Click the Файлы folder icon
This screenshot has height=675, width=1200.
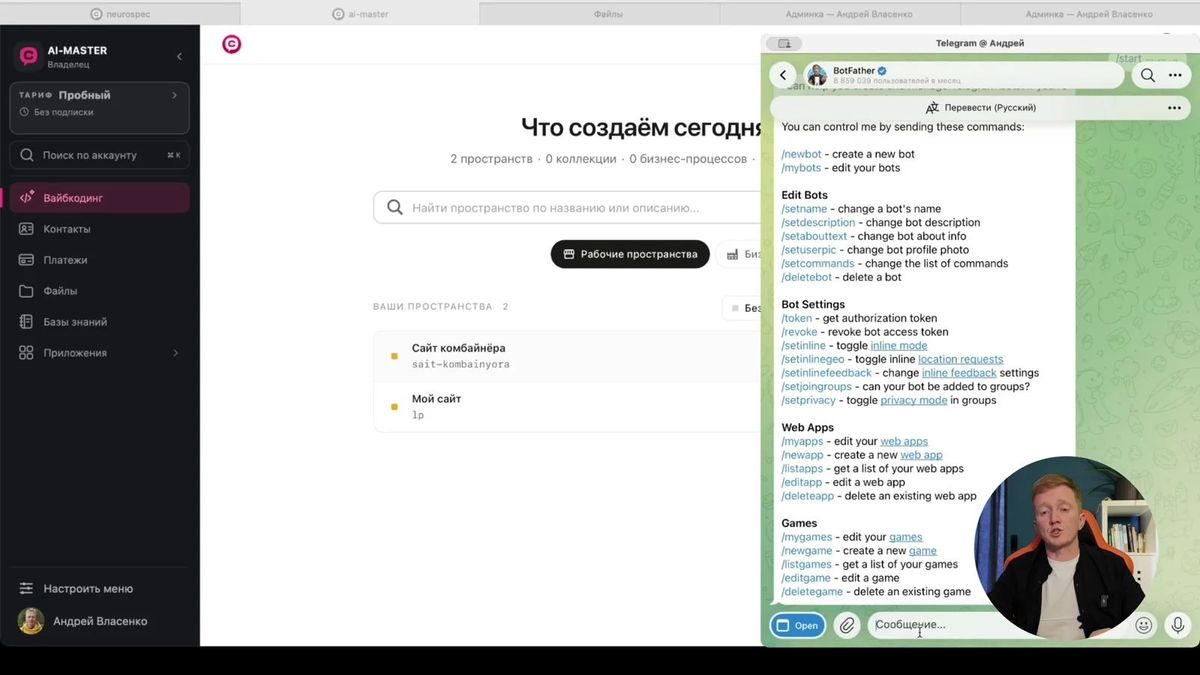(26, 291)
